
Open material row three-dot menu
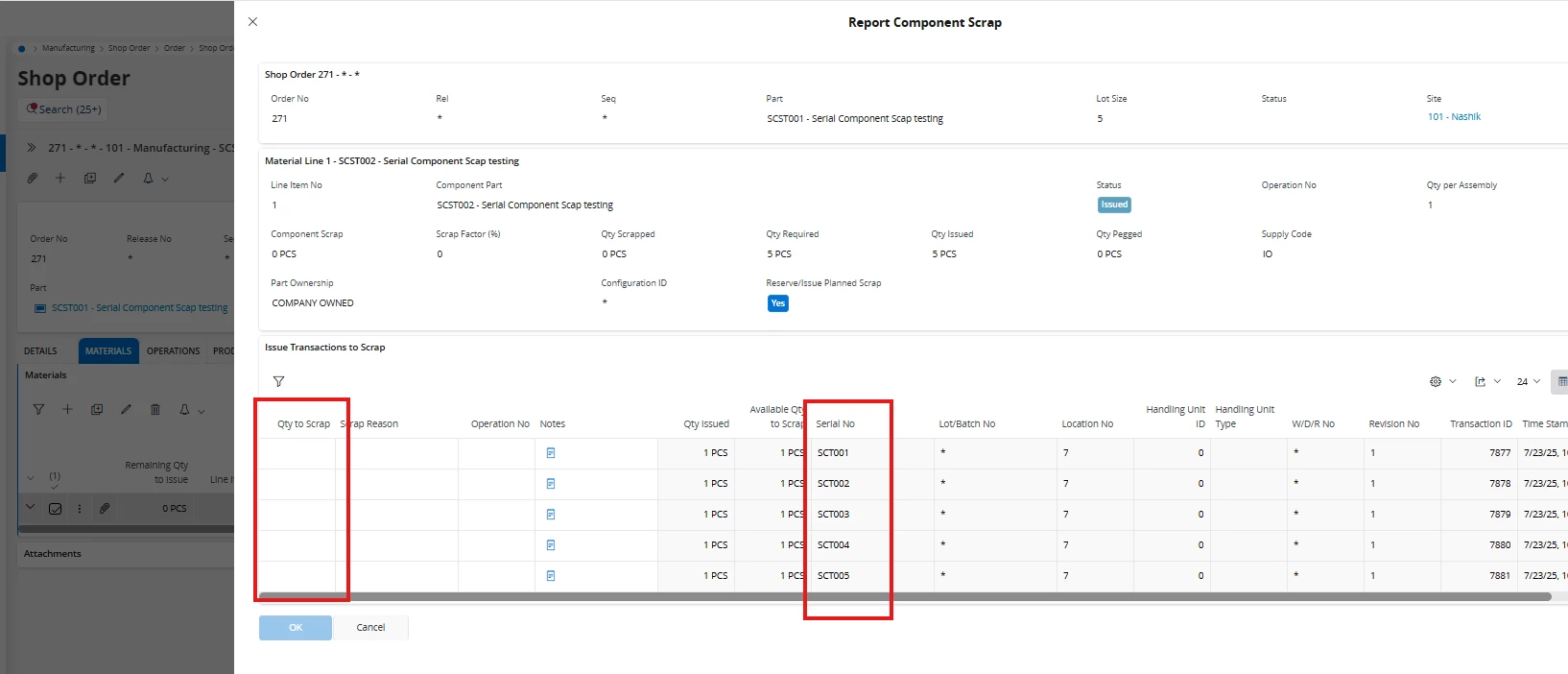[x=80, y=509]
